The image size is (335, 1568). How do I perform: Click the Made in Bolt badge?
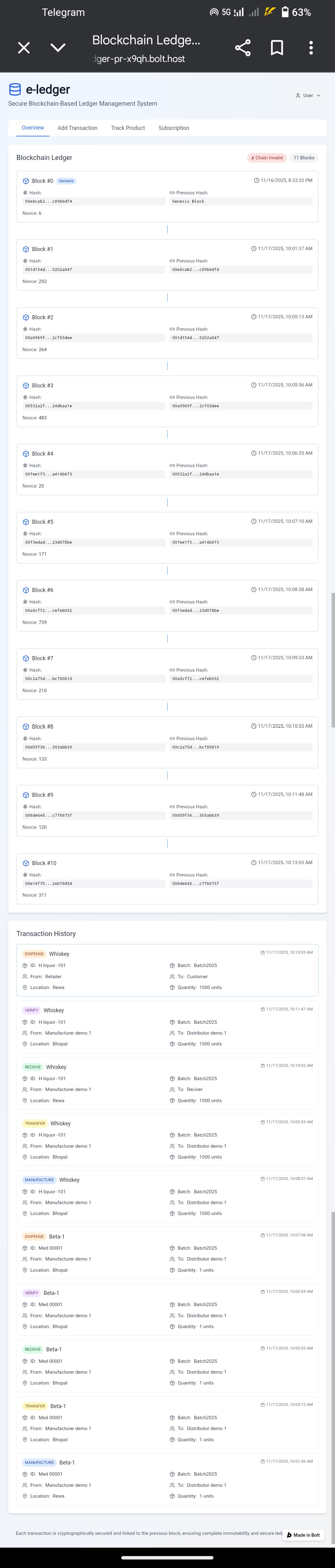[x=303, y=1535]
